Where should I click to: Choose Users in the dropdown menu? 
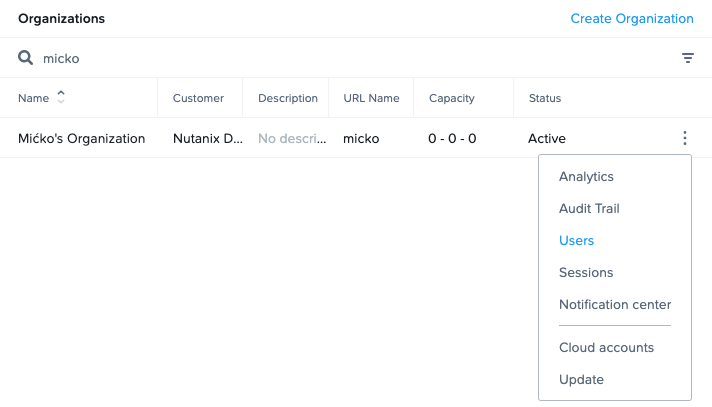click(x=576, y=240)
